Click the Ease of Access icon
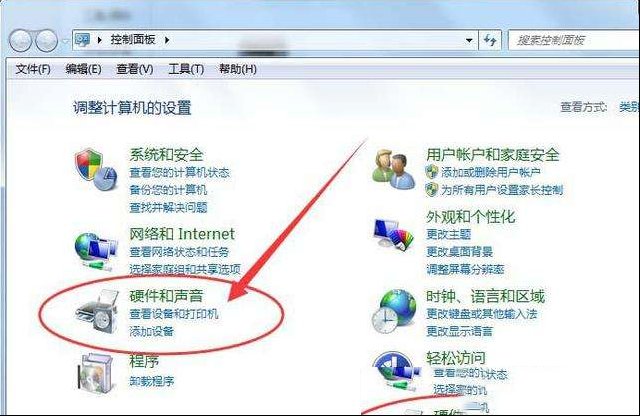Image resolution: width=640 pixels, height=416 pixels. pos(396,372)
